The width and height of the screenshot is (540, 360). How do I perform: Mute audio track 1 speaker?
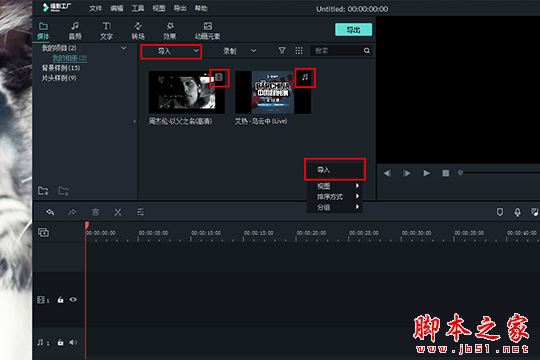(x=73, y=342)
